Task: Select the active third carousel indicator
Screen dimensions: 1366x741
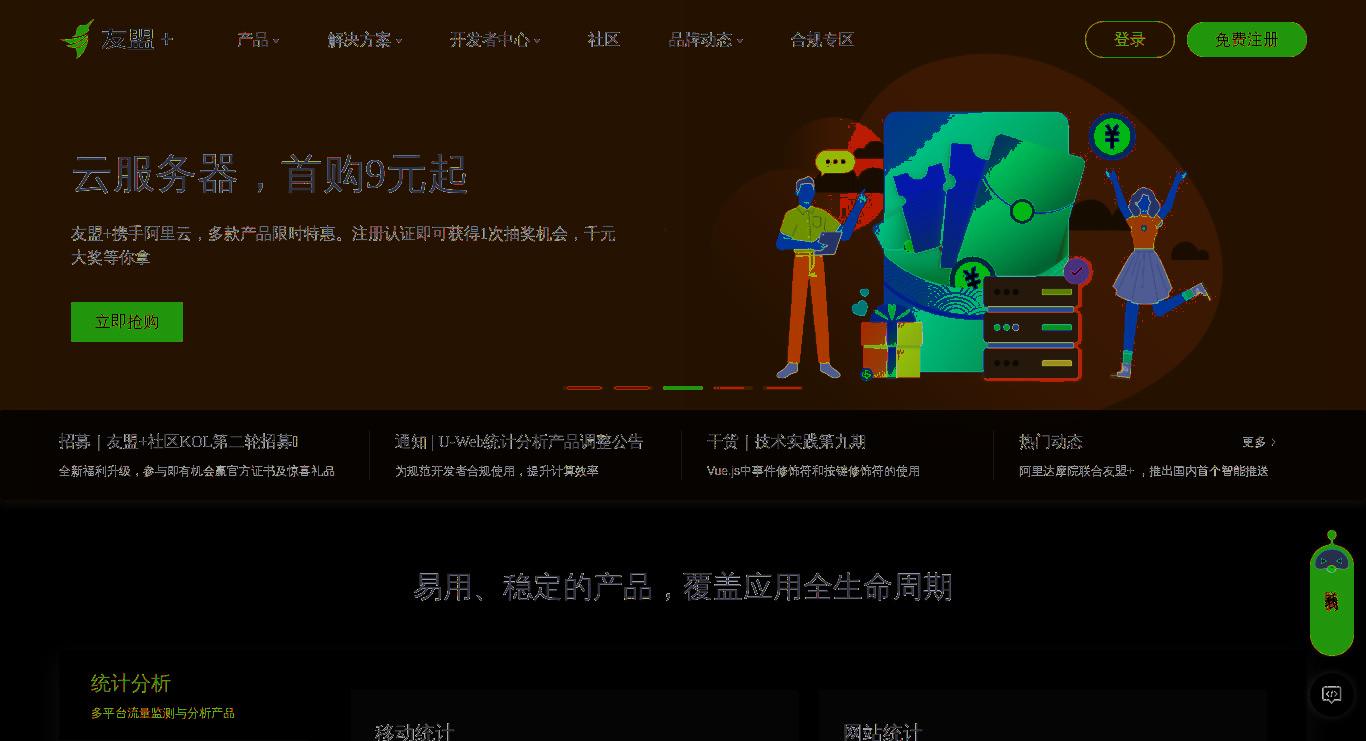Action: click(683, 388)
